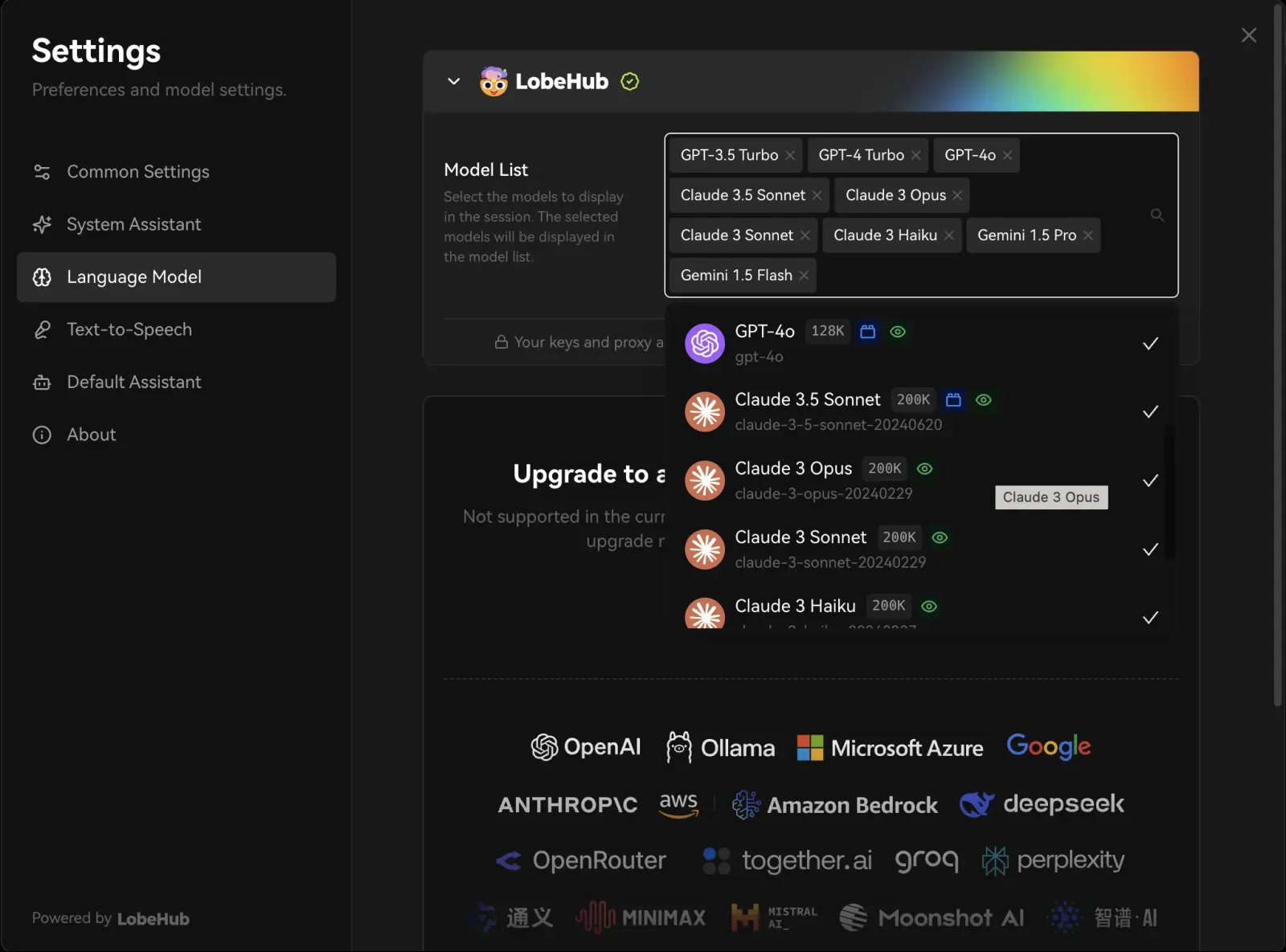Toggle the Claude 3 Haiku checkmark

tap(1150, 618)
